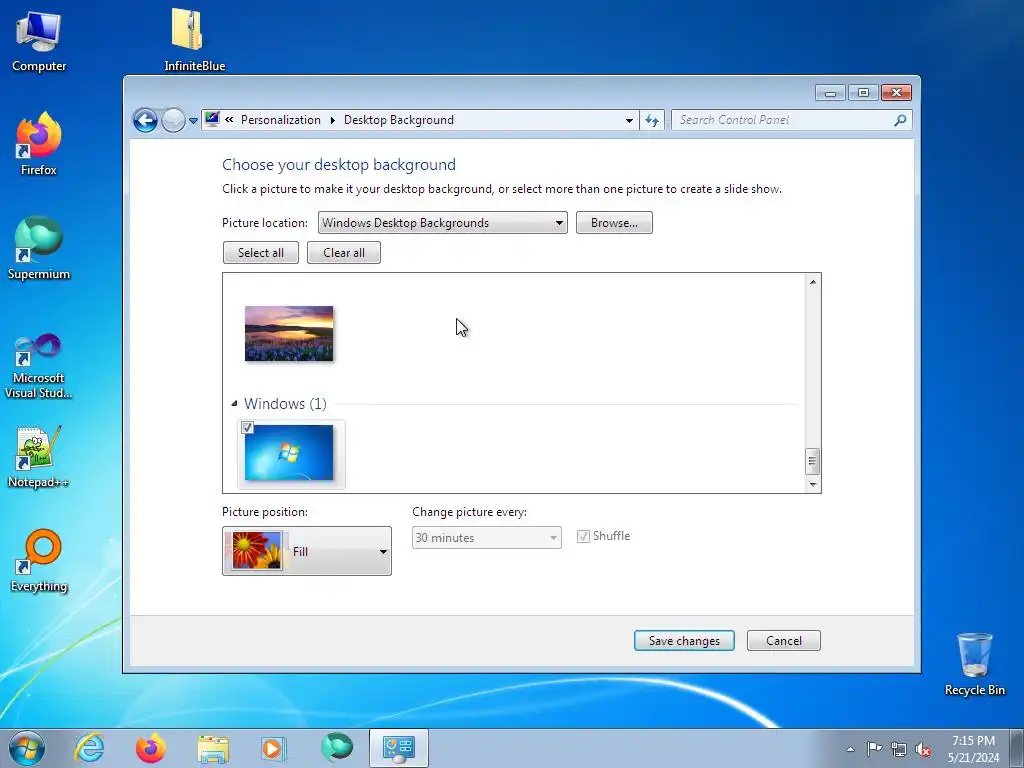
Task: Open Windows Explorer from the taskbar
Action: tap(213, 748)
